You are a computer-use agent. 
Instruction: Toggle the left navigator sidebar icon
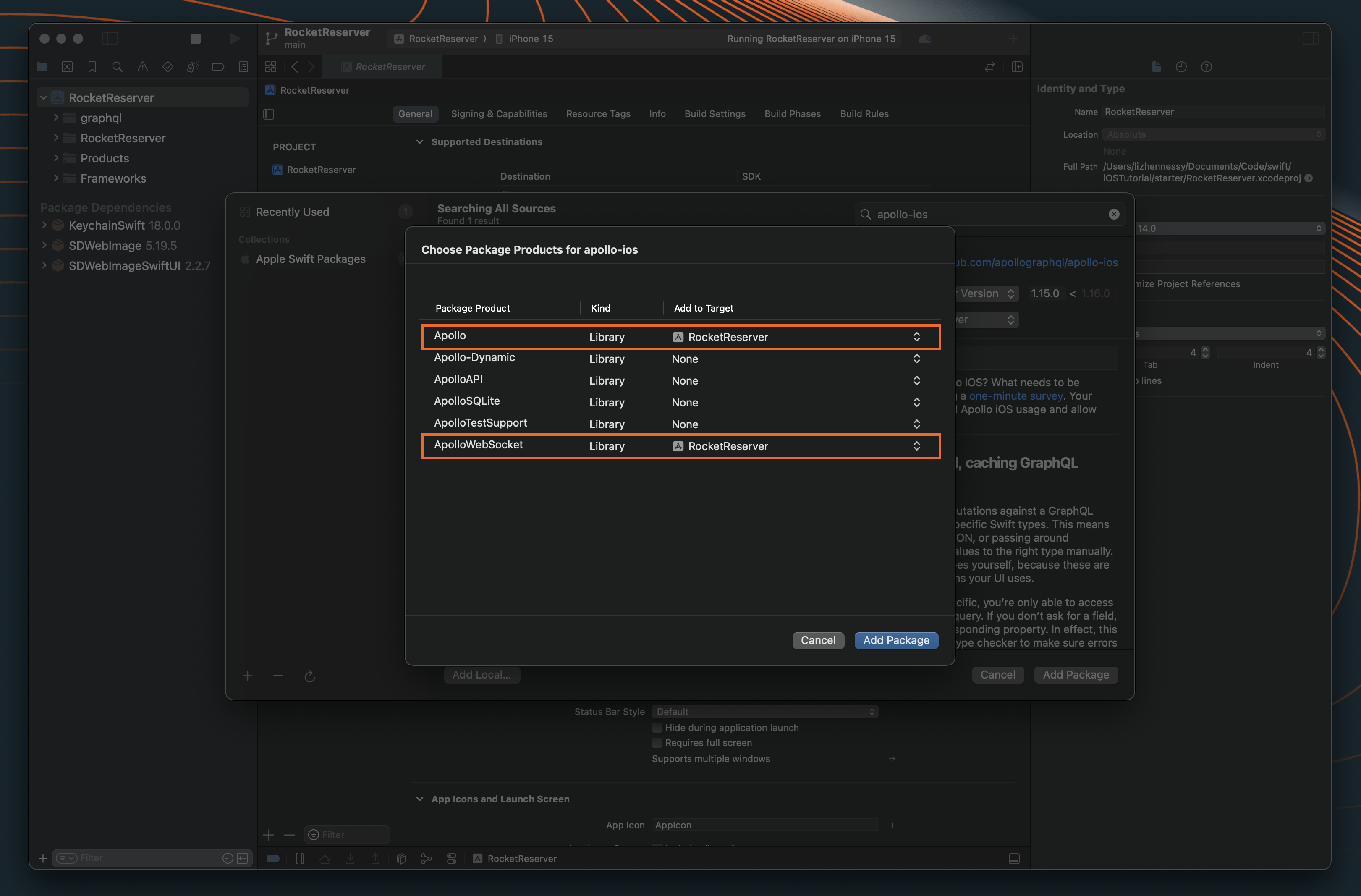click(110, 38)
